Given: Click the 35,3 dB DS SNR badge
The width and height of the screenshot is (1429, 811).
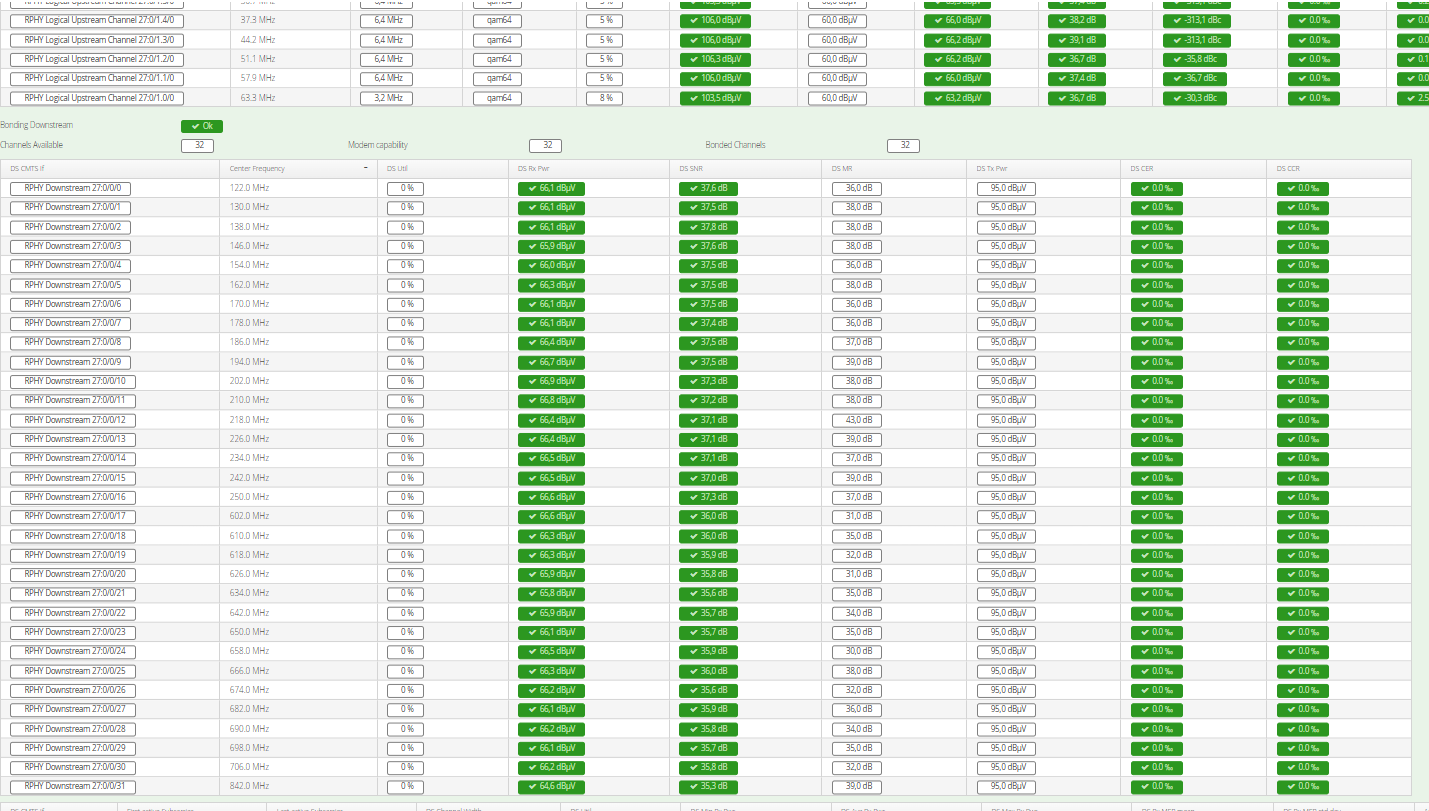Looking at the screenshot, I should coord(708,786).
